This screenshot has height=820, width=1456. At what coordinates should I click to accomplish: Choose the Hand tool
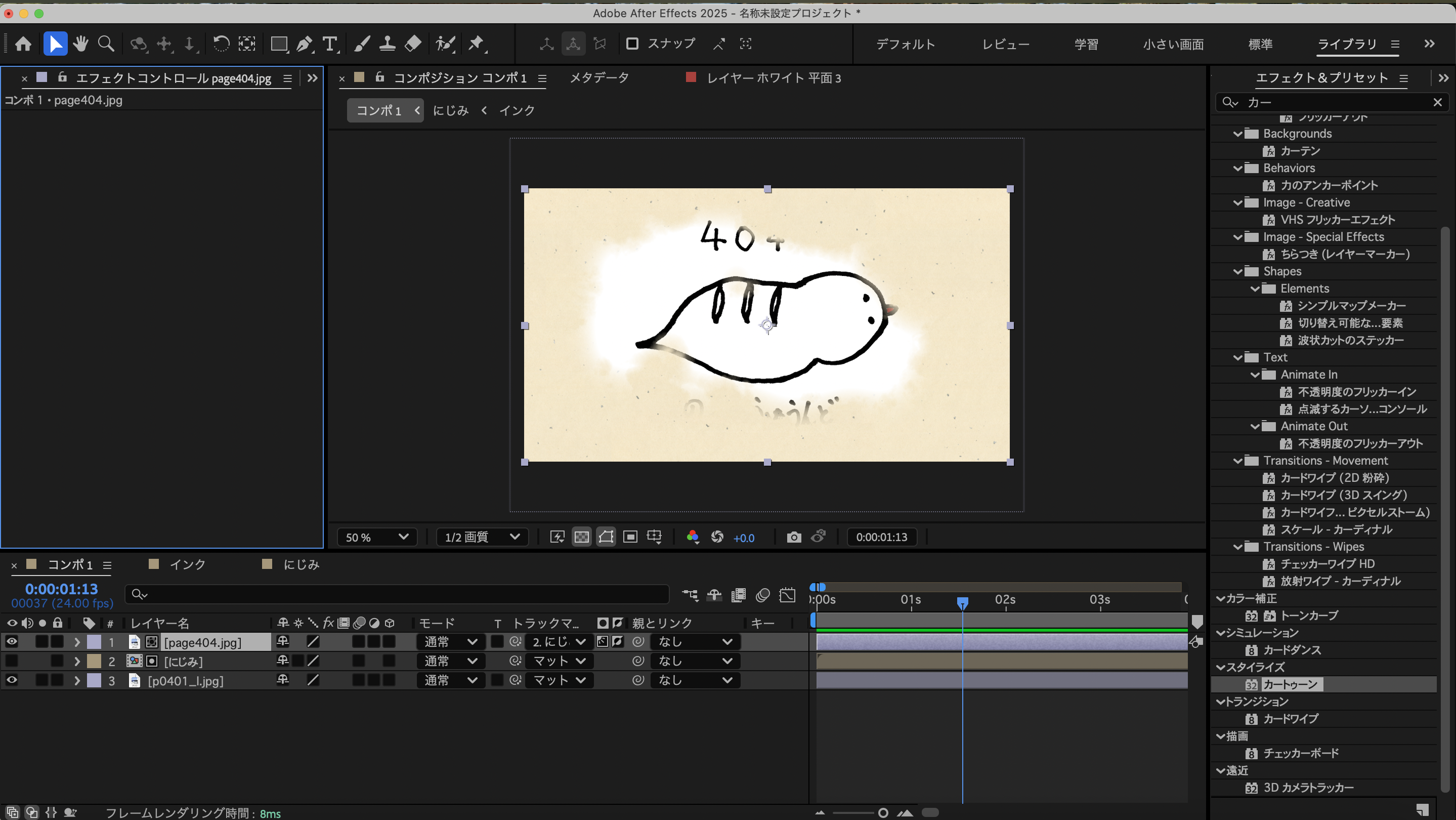[80, 44]
